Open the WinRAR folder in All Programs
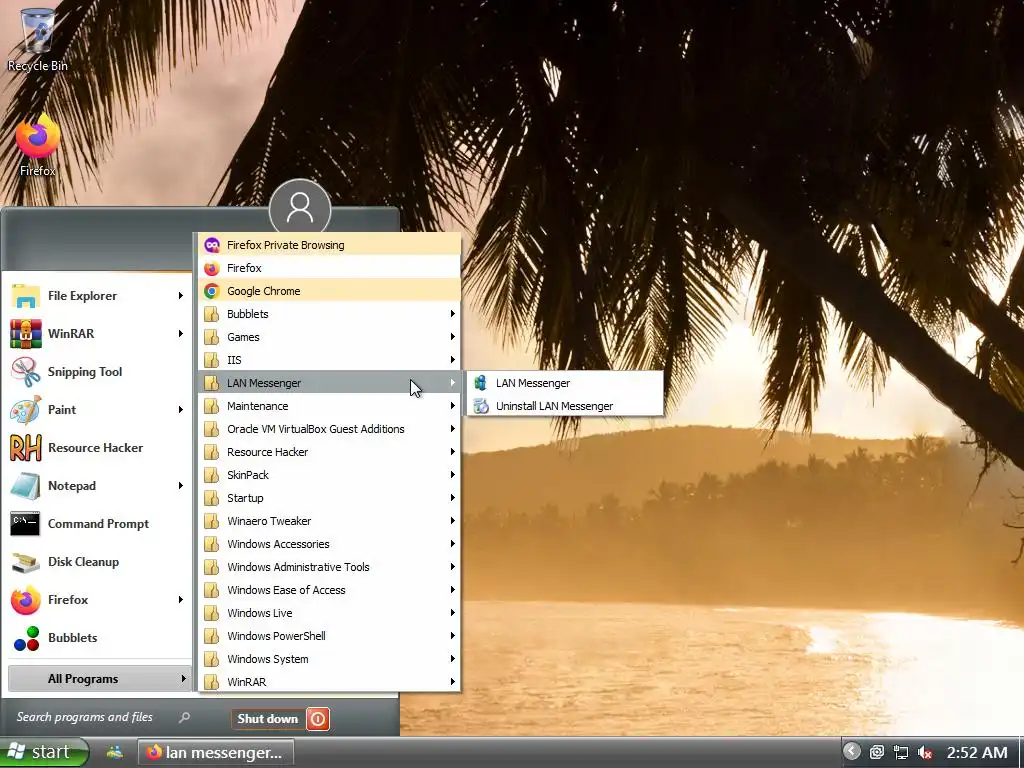This screenshot has height=768, width=1024. point(329,682)
